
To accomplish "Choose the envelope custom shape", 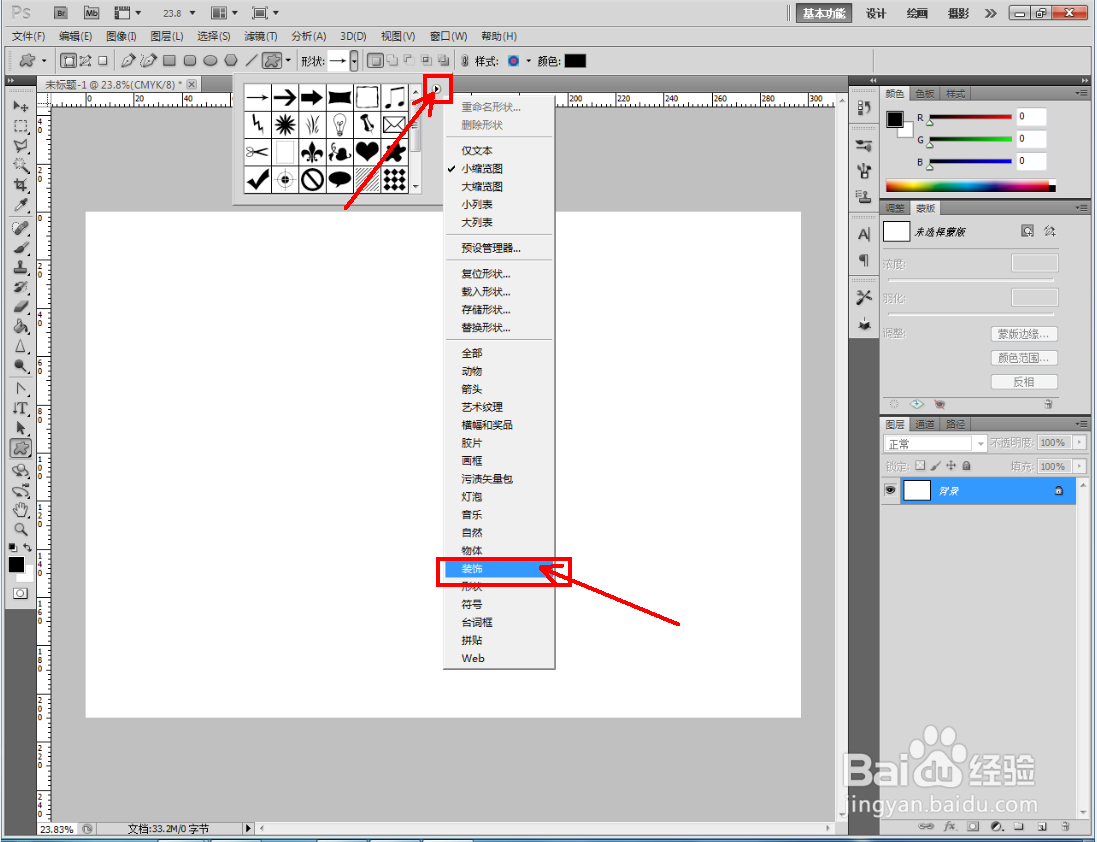I will 394,124.
